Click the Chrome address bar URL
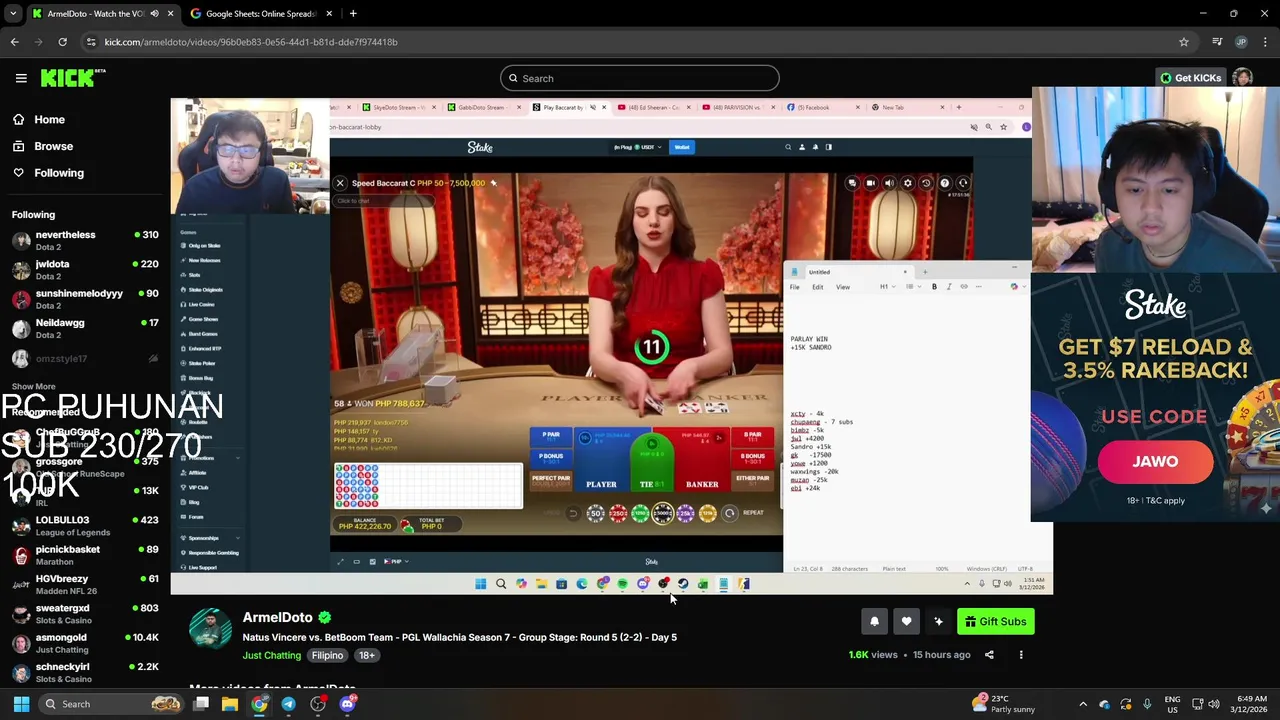 (x=251, y=42)
